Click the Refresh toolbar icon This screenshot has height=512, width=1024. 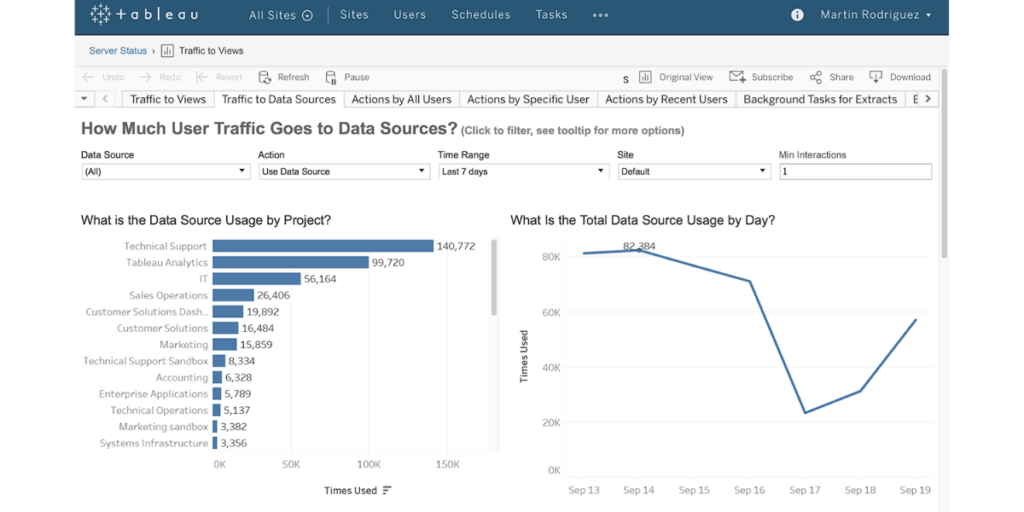265,77
